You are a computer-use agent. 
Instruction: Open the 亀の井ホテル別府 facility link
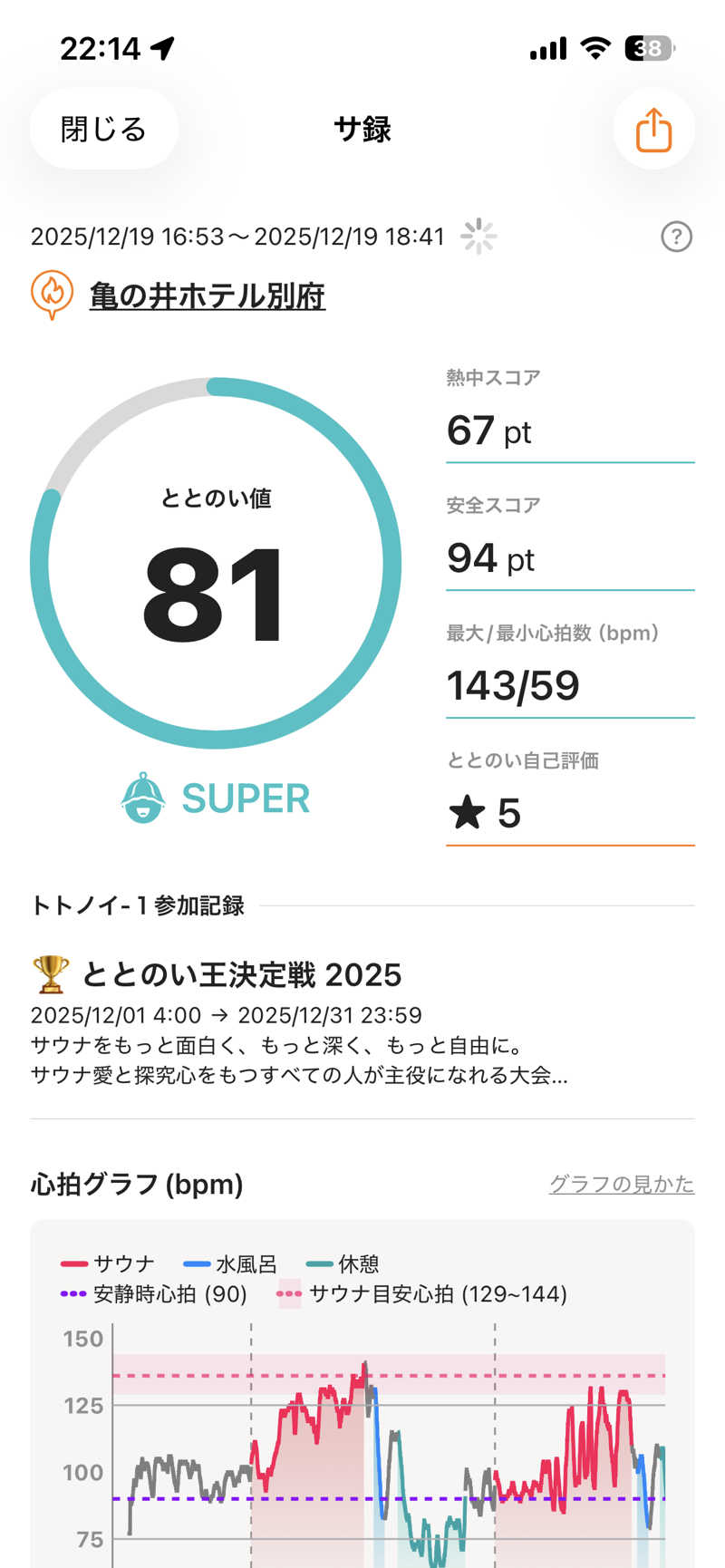(x=207, y=296)
